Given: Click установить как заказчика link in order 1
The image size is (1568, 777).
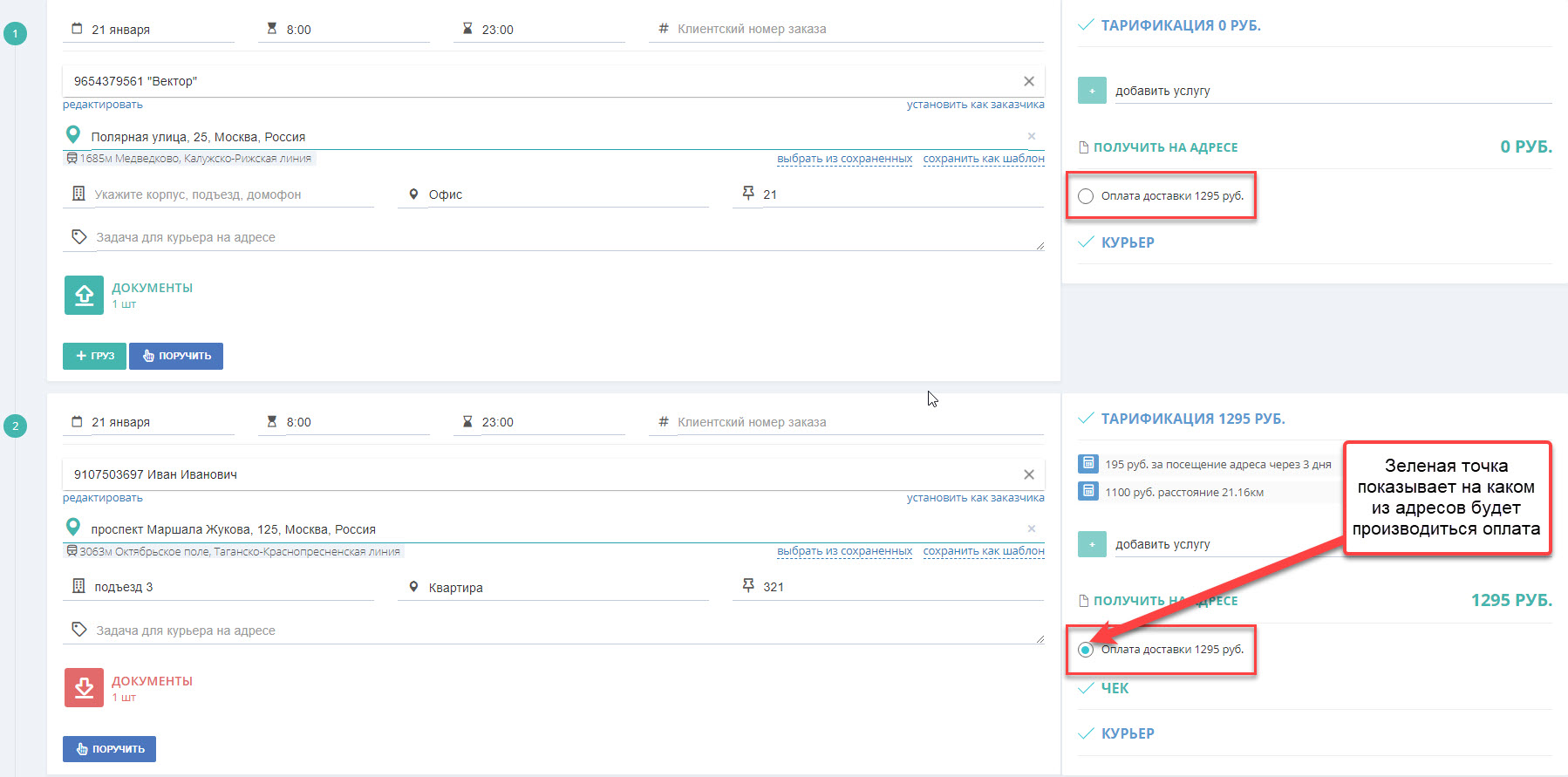Looking at the screenshot, I should click(975, 105).
